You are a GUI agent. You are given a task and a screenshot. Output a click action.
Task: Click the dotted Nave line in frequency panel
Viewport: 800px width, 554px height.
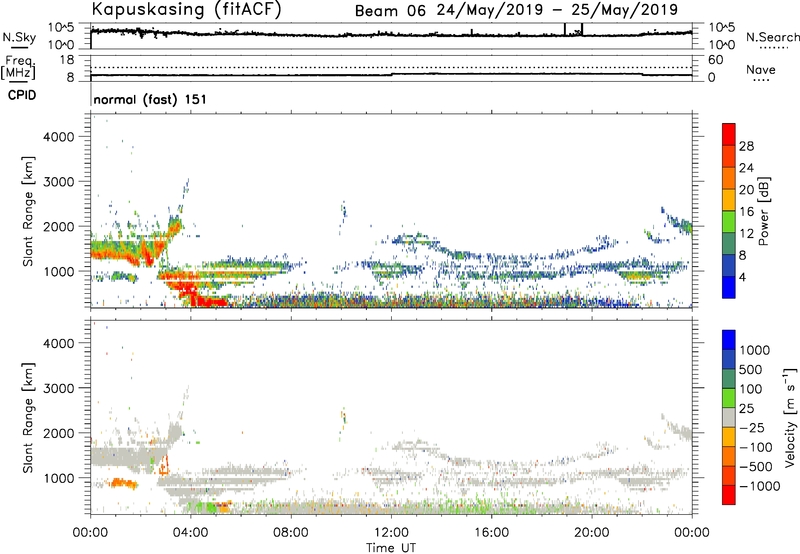tap(391, 67)
